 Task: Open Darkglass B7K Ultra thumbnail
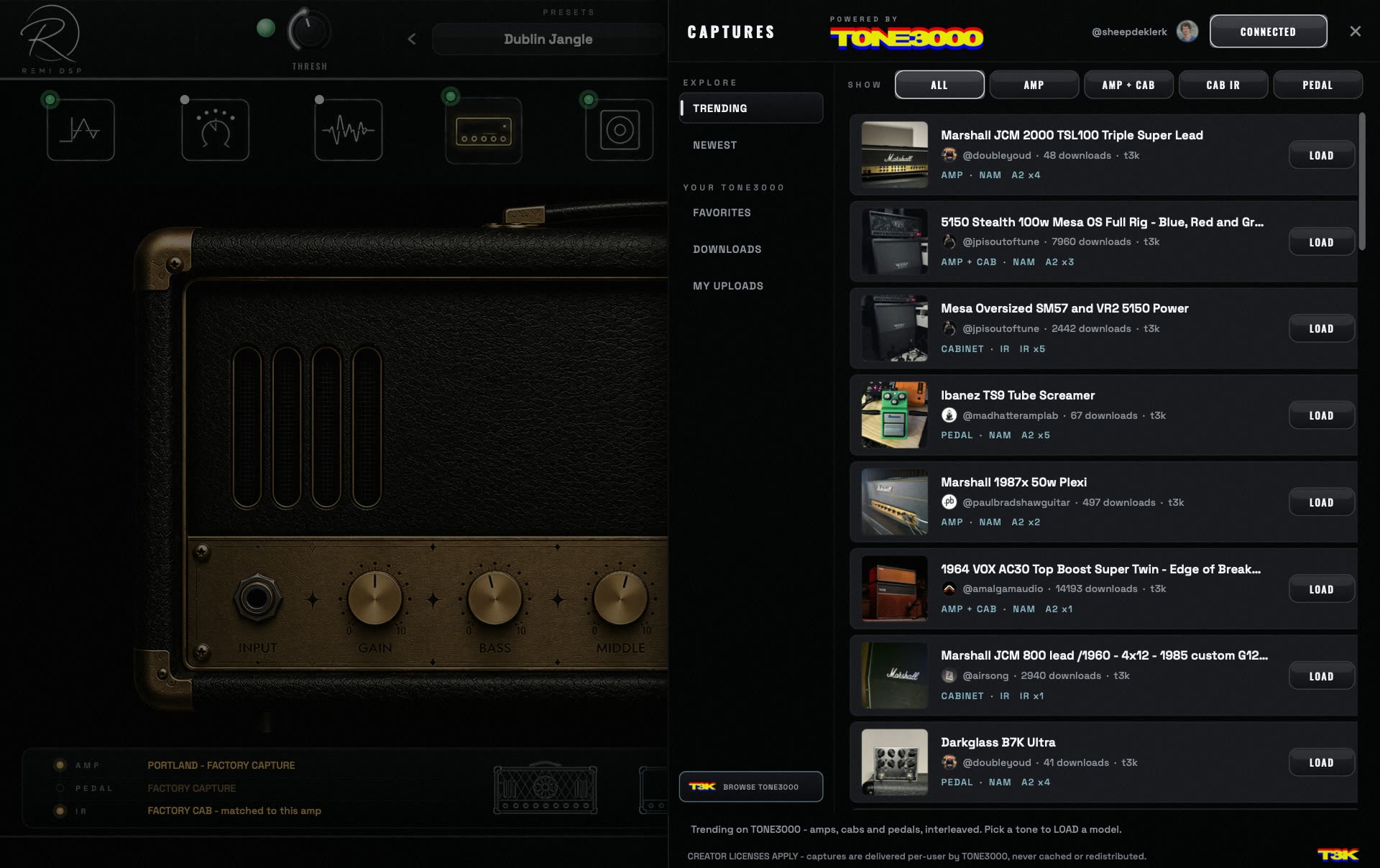pos(894,762)
